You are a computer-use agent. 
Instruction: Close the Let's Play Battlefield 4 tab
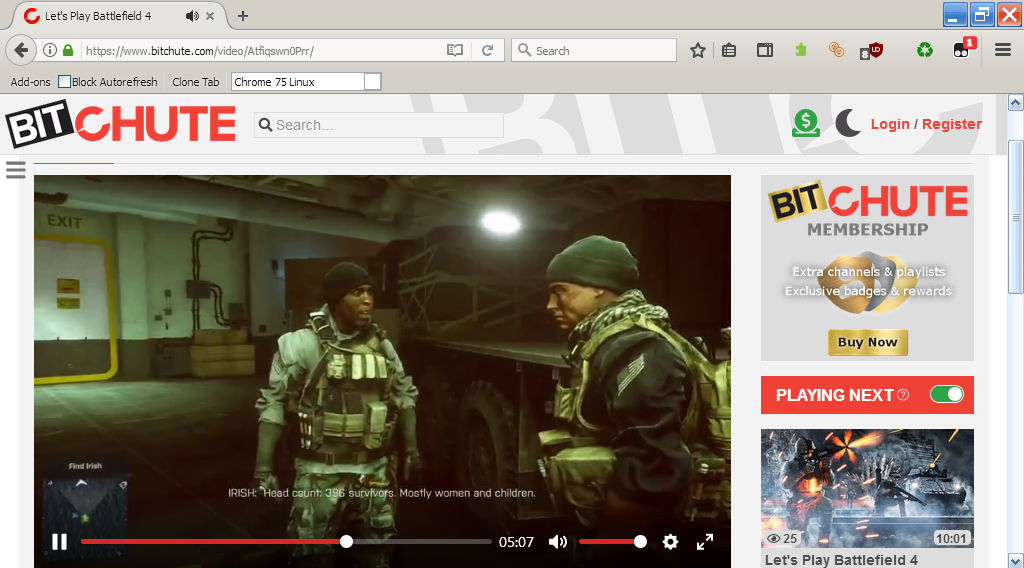coord(210,16)
